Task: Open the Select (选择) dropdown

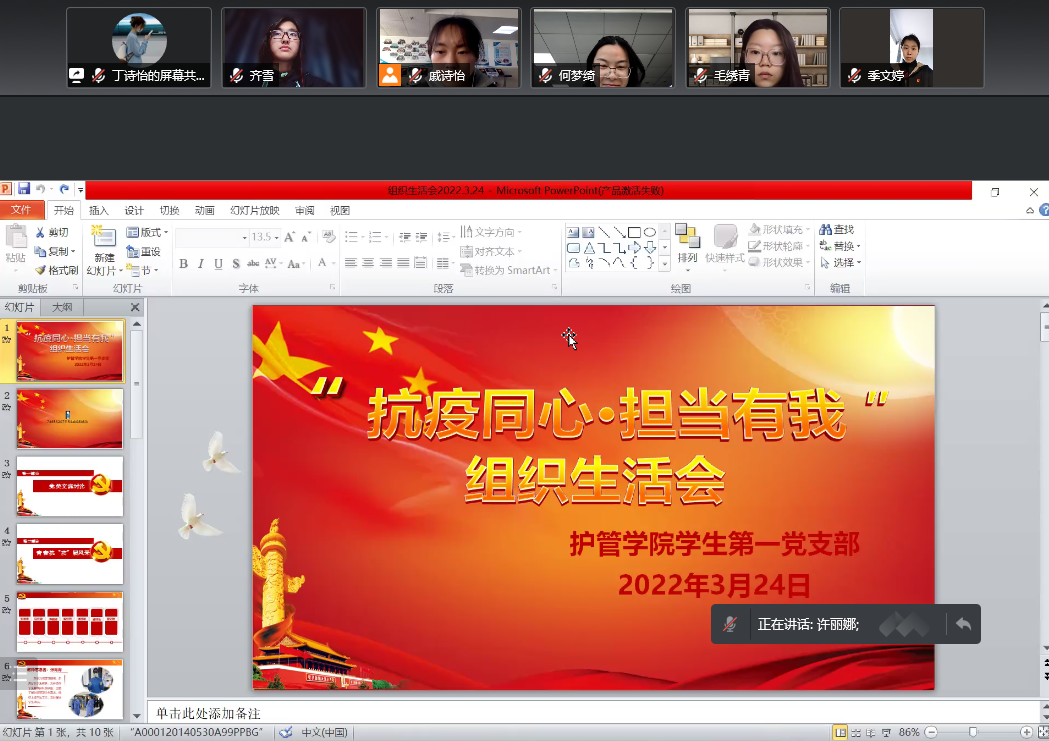Action: click(840, 263)
